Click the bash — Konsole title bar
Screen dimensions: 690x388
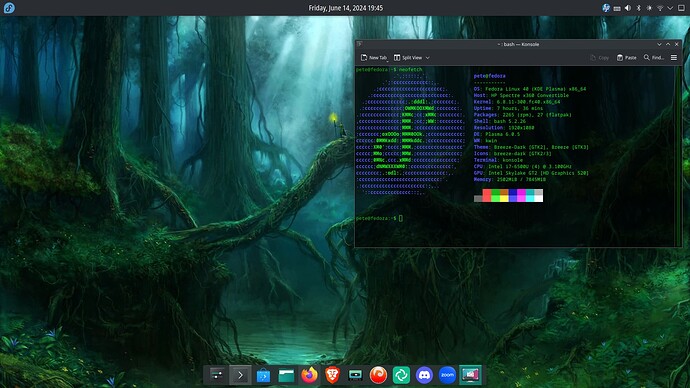[518, 44]
